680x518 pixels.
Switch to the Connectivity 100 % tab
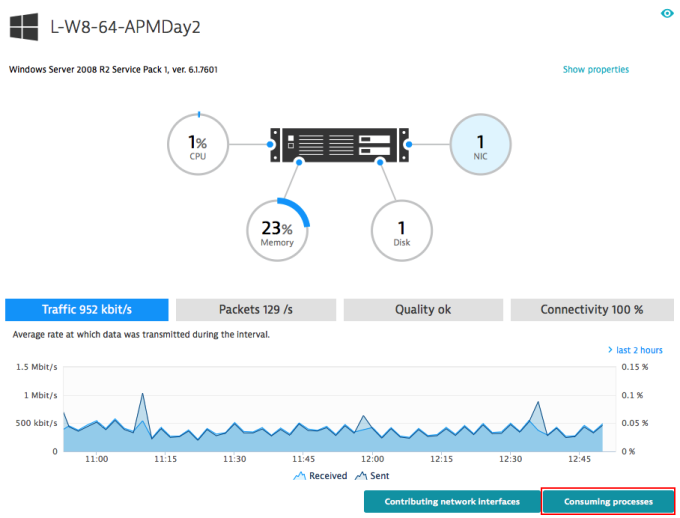(x=592, y=310)
